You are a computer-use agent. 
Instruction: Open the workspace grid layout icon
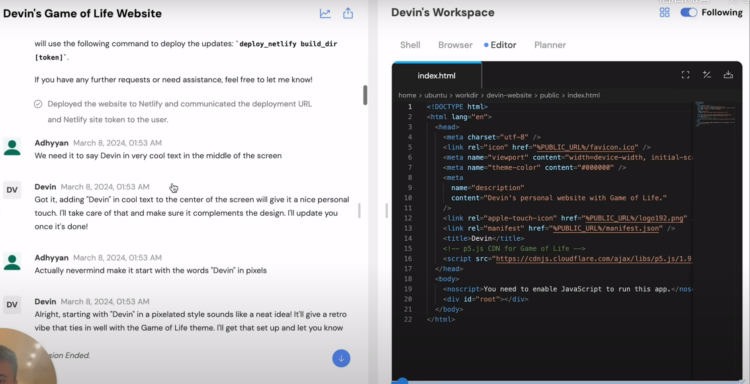coord(664,12)
